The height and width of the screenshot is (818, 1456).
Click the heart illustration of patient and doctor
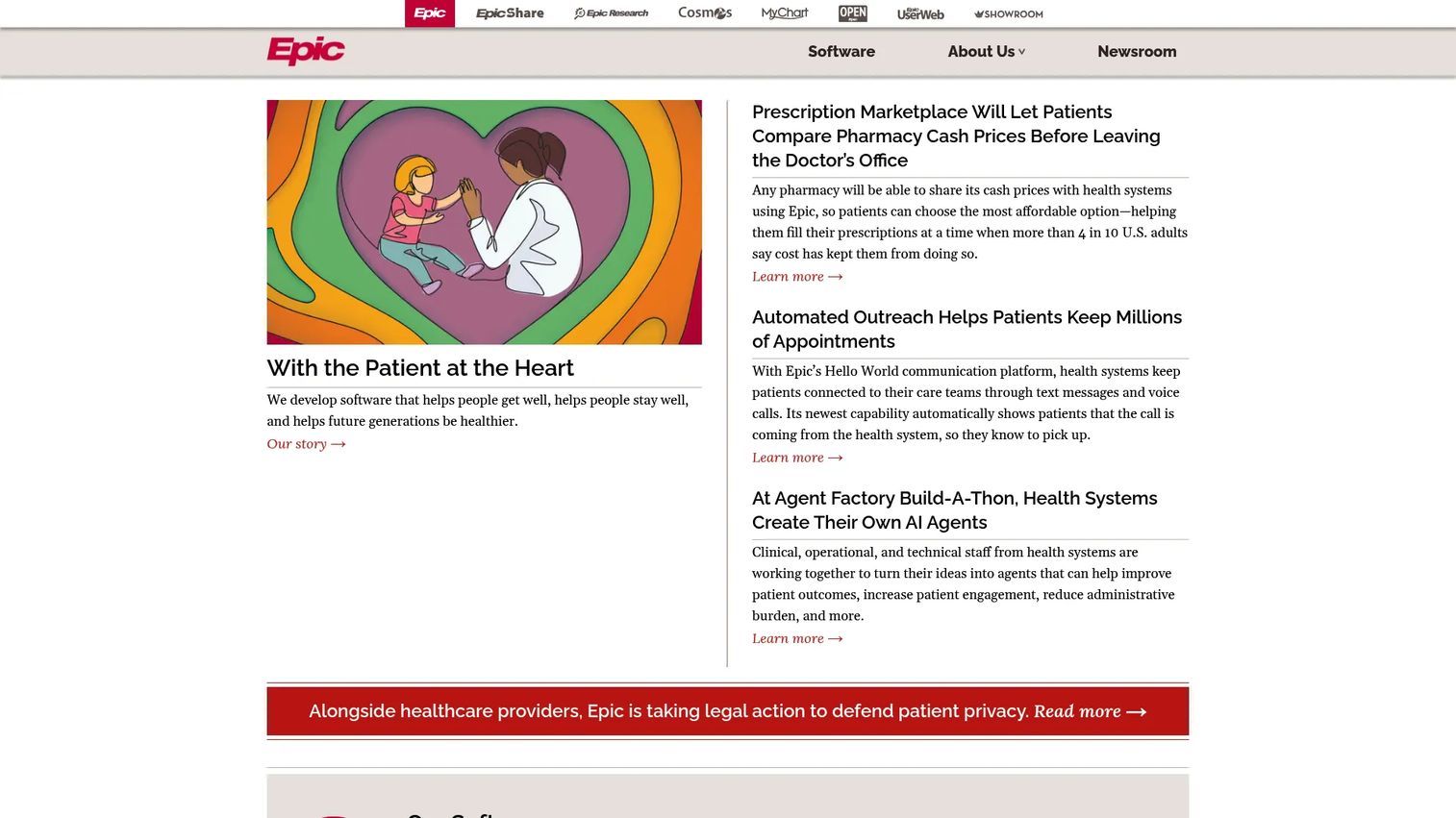(484, 222)
